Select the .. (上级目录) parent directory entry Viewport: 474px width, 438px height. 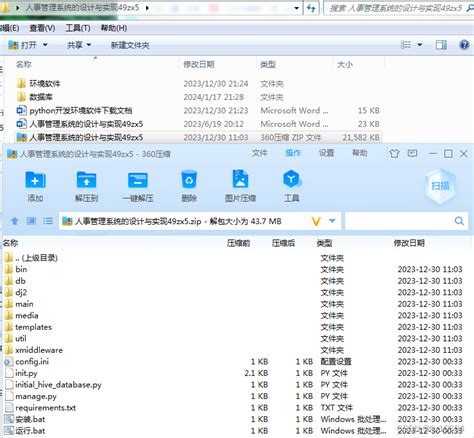coord(36,258)
